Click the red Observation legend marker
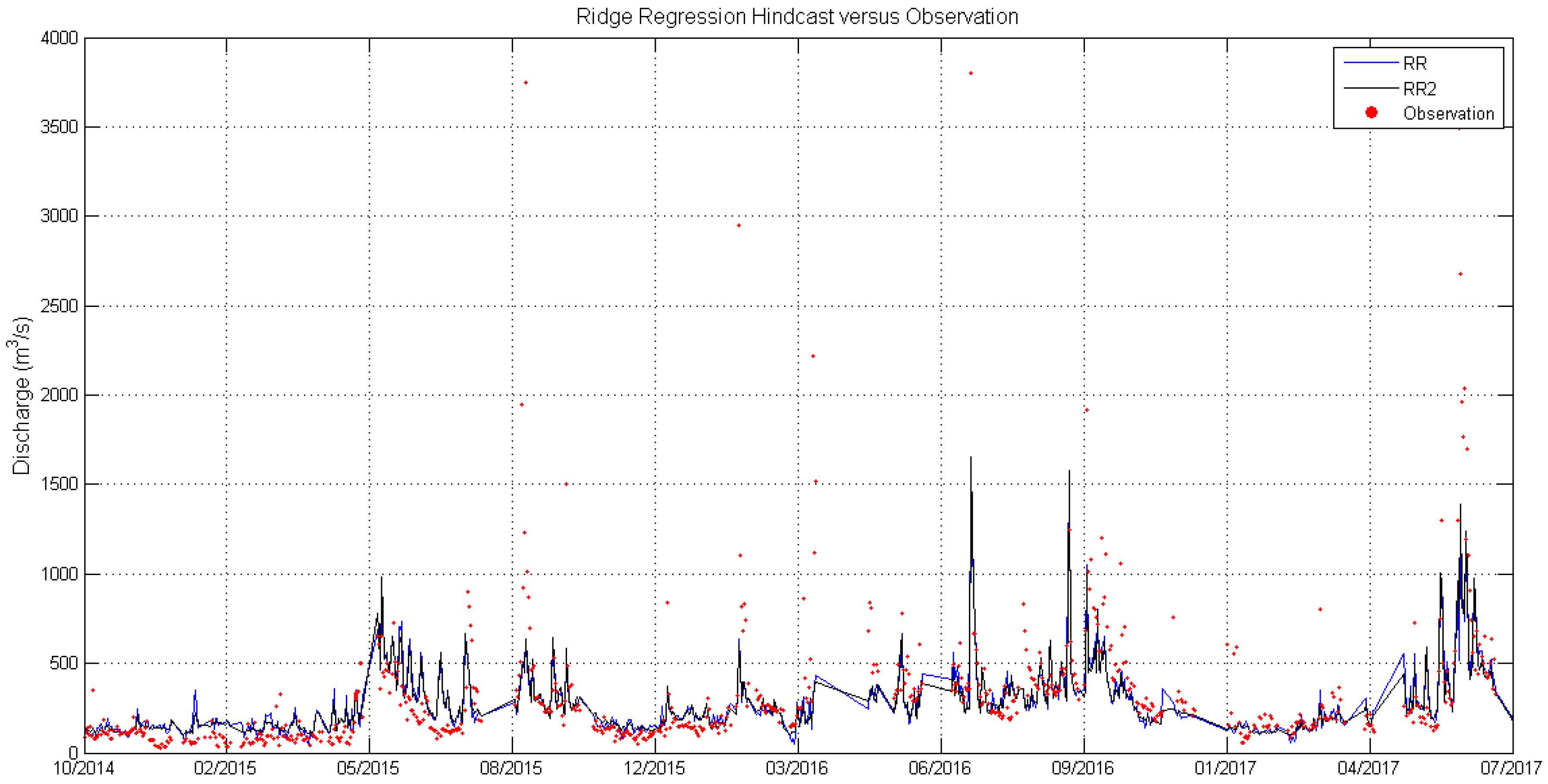The width and height of the screenshot is (1548, 784). 1371,112
